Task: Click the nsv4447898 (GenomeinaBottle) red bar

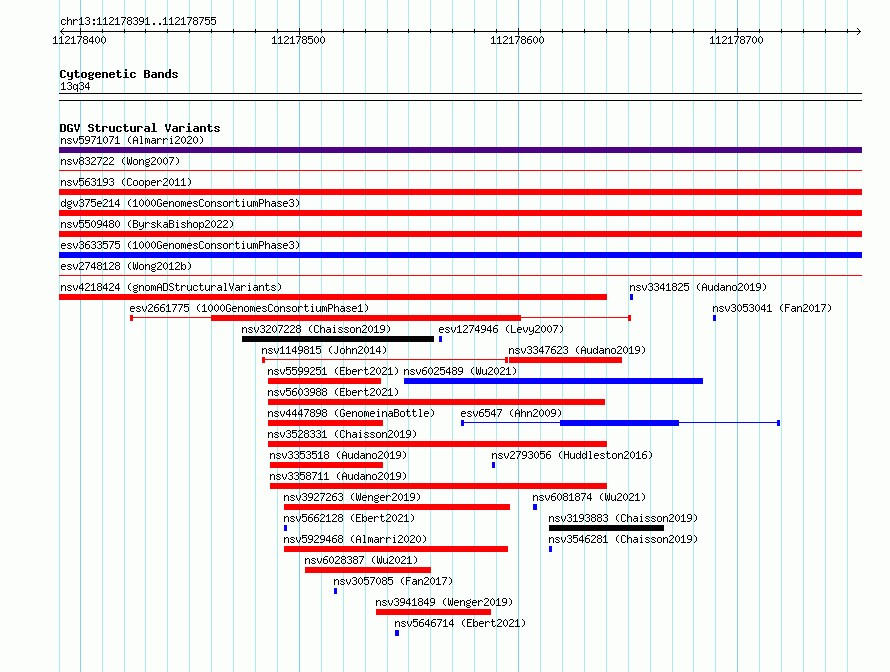Action: (x=325, y=423)
